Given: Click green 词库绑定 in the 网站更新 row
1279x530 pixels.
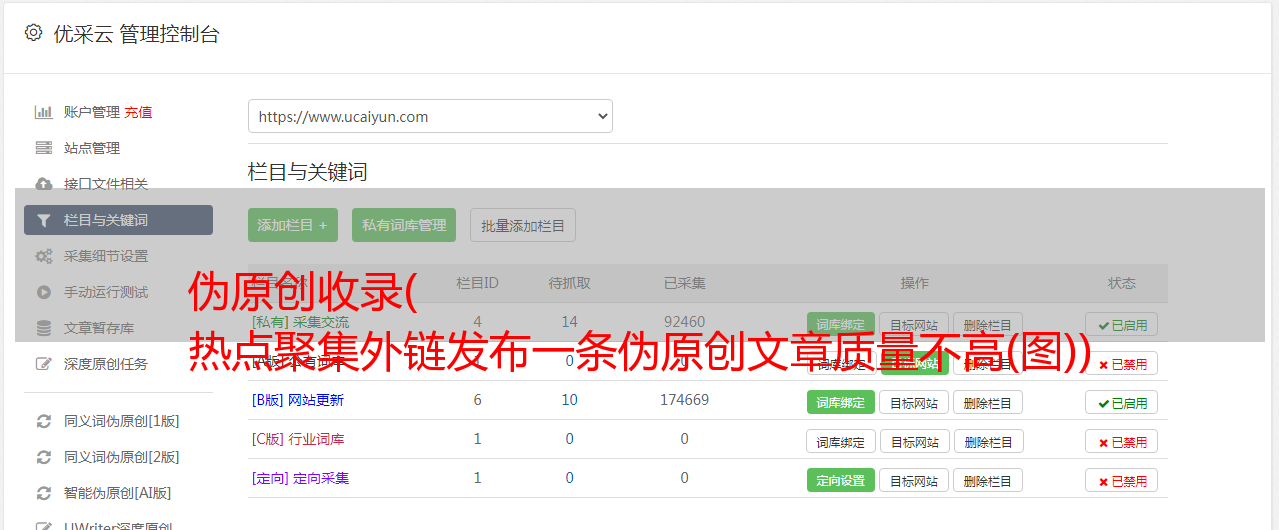Looking at the screenshot, I should 840,402.
